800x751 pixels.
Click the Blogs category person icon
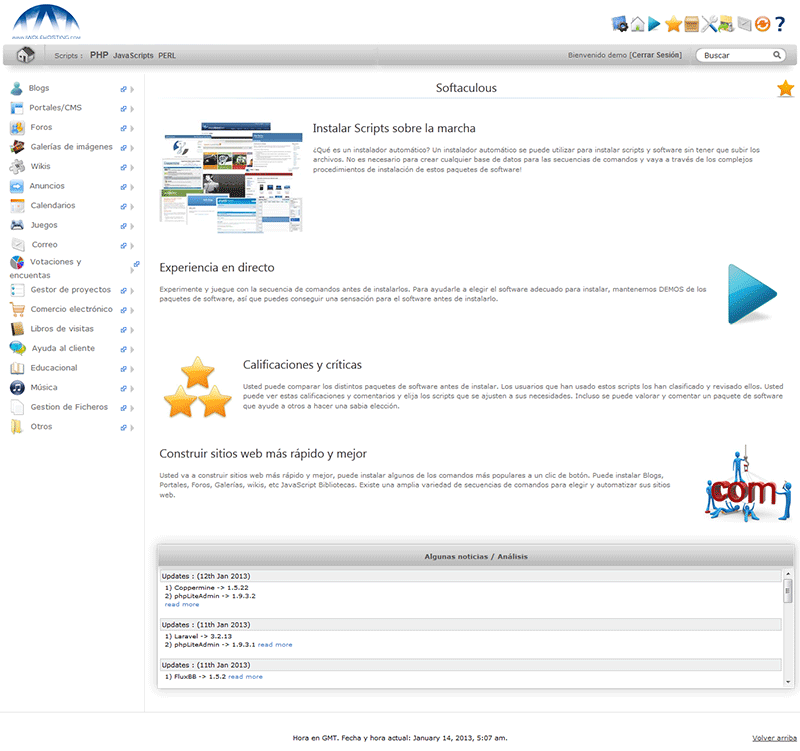click(17, 88)
